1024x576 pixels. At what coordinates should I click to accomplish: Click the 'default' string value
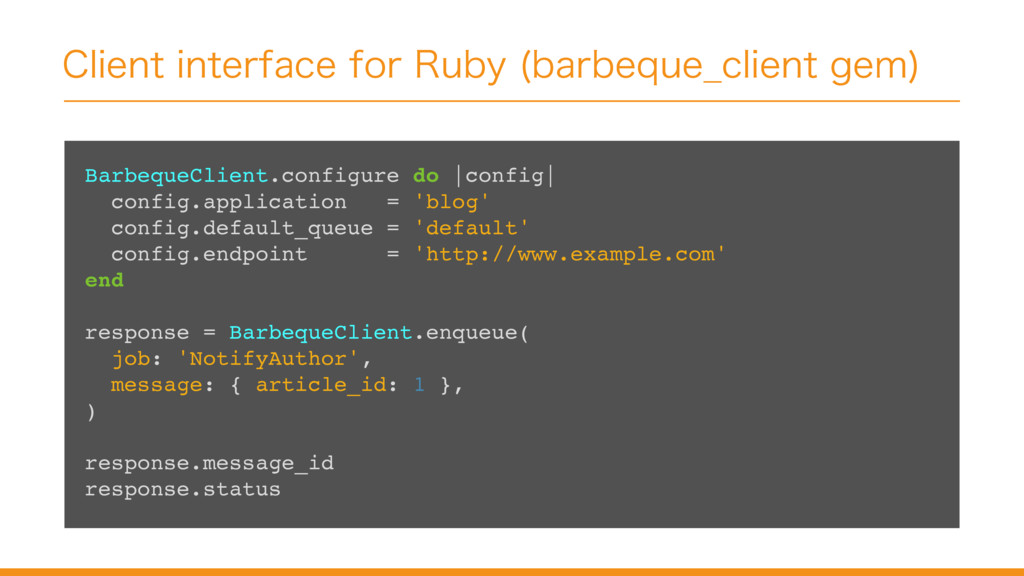click(471, 229)
